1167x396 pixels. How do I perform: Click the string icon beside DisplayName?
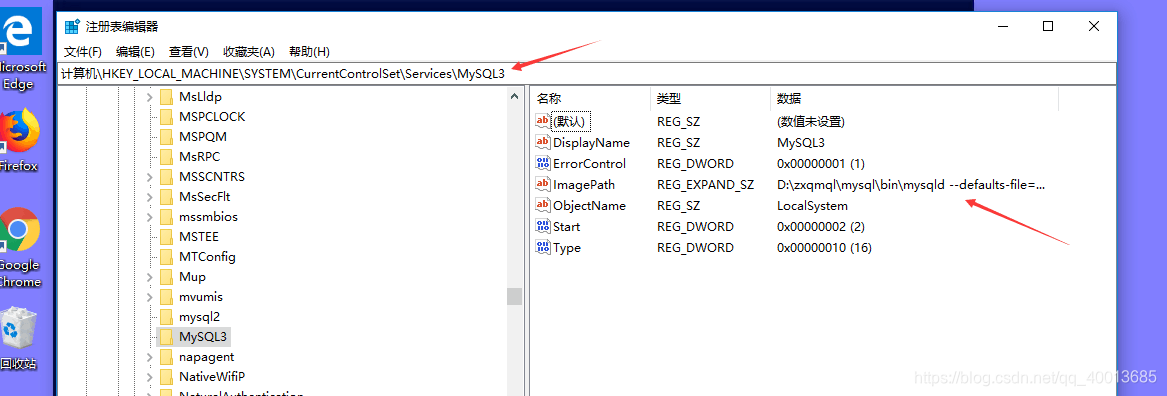click(x=543, y=142)
